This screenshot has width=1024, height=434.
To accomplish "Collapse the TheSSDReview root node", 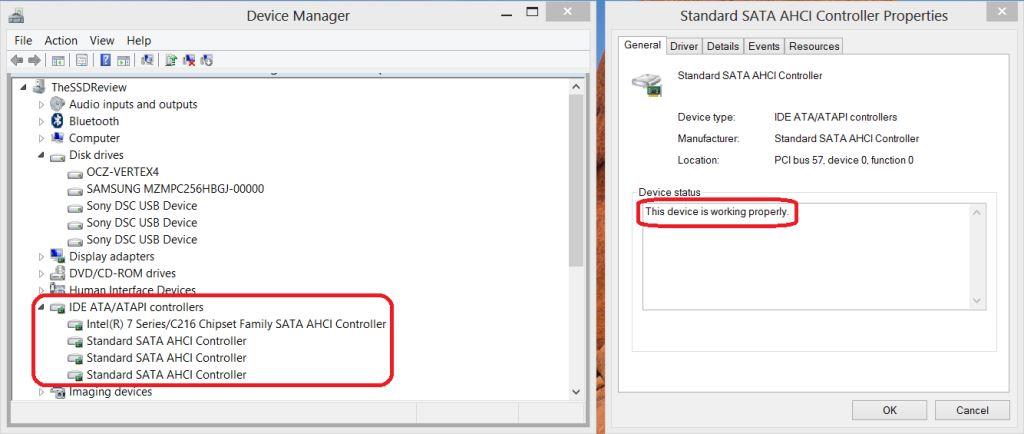I will [x=25, y=87].
